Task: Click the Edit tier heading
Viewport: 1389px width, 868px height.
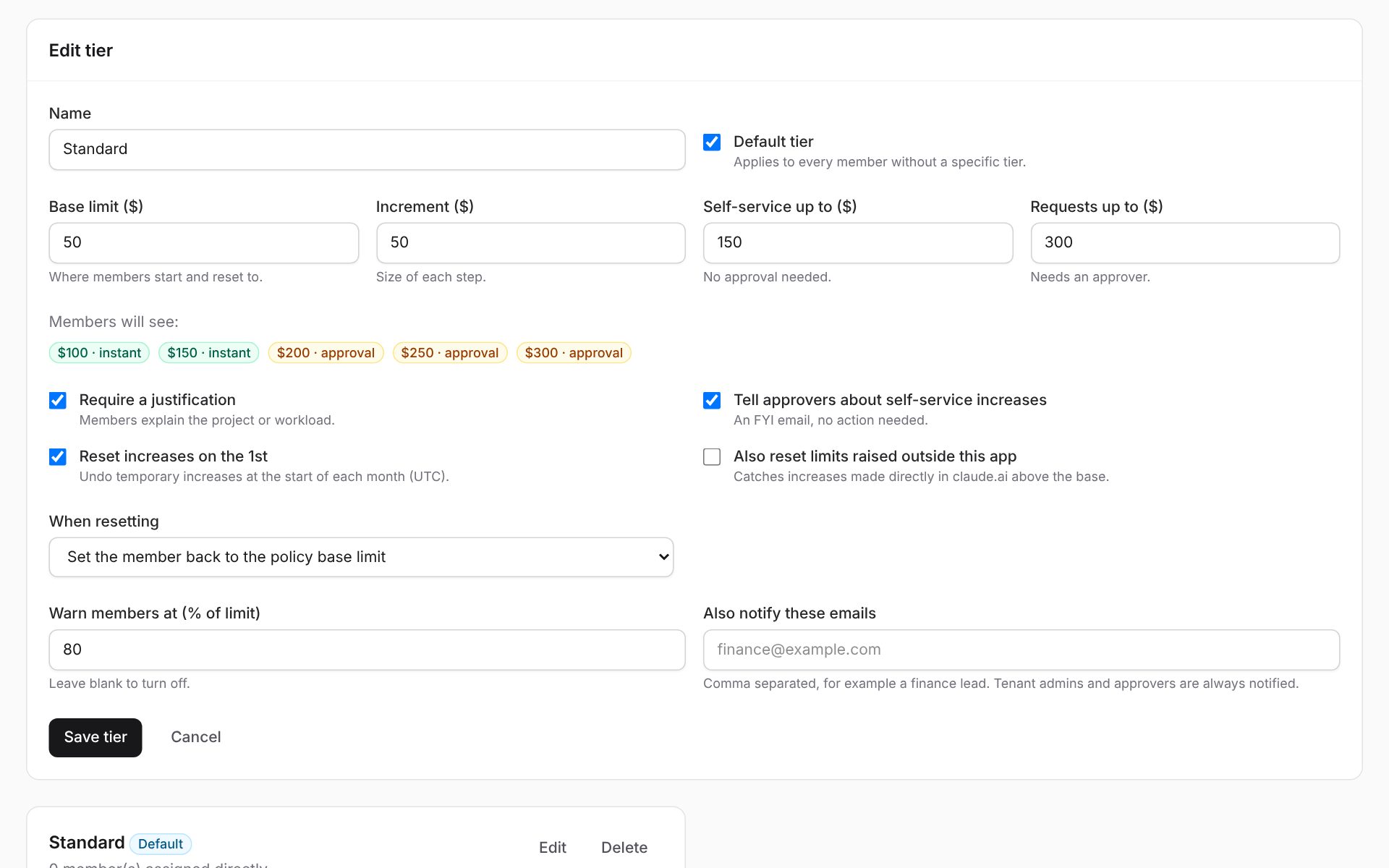Action: coord(81,51)
